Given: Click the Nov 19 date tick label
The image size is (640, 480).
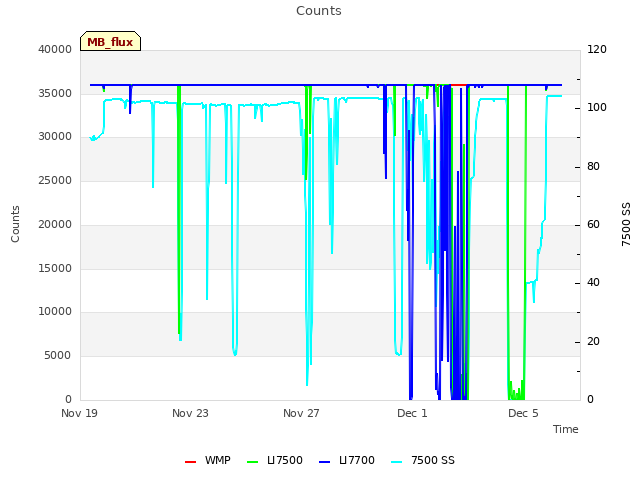Looking at the screenshot, I should point(80,413).
